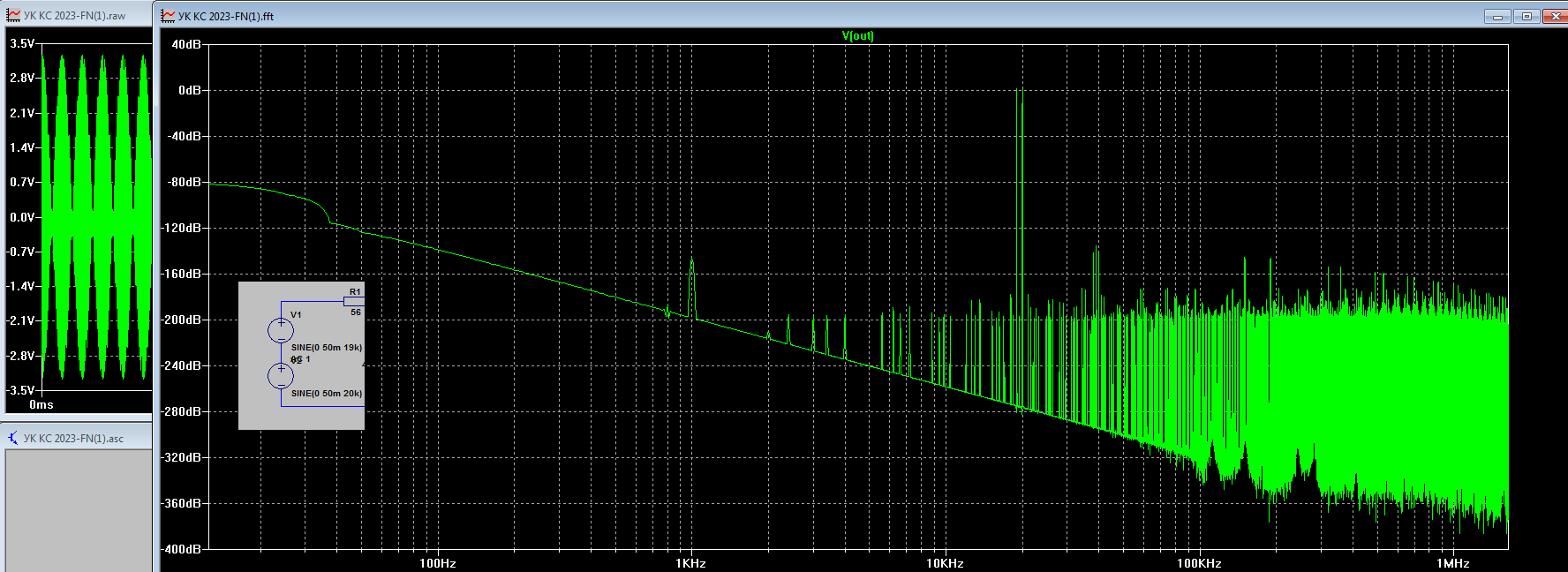Click the -240dB vertical axis label

coord(181,365)
